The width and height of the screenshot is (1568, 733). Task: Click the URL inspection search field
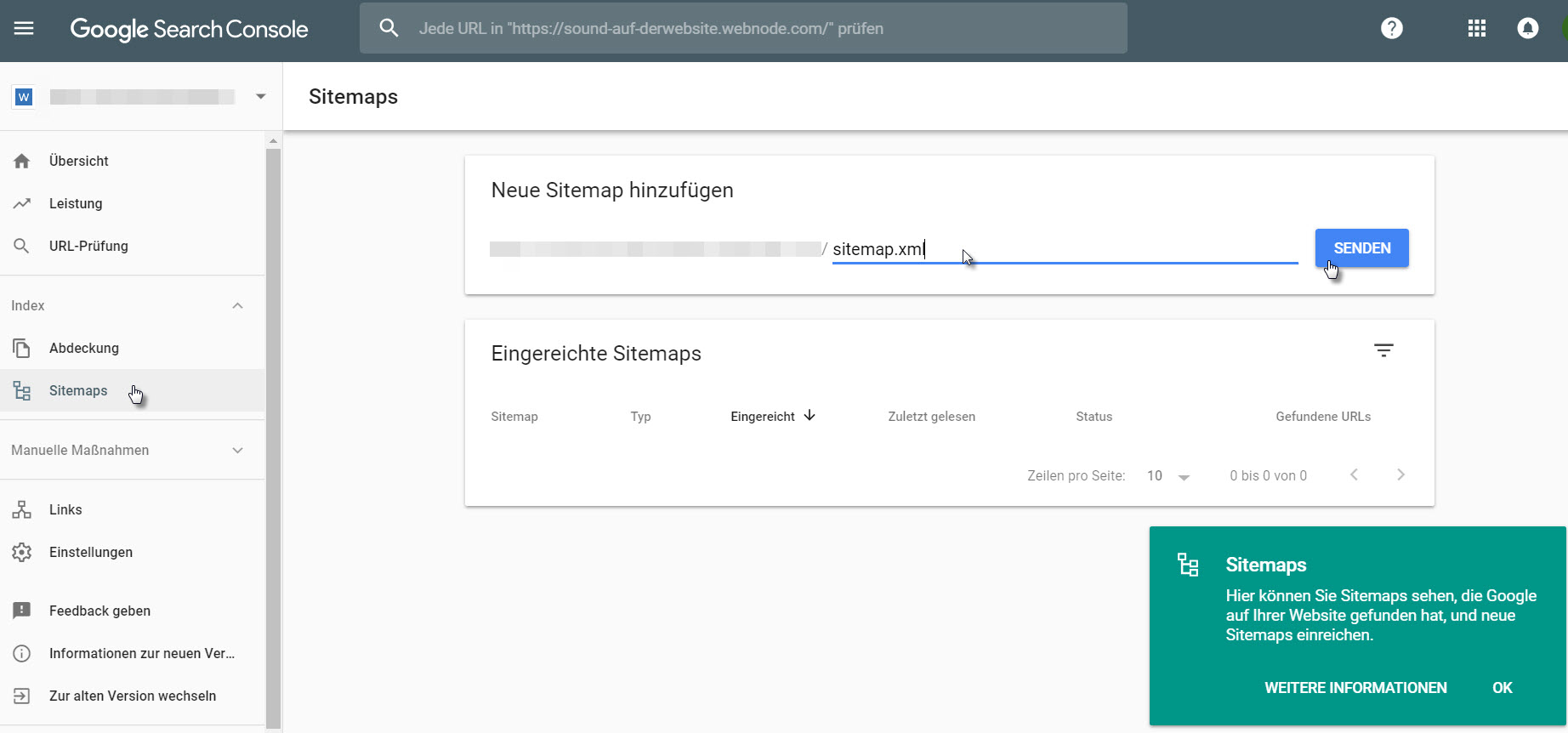click(743, 28)
